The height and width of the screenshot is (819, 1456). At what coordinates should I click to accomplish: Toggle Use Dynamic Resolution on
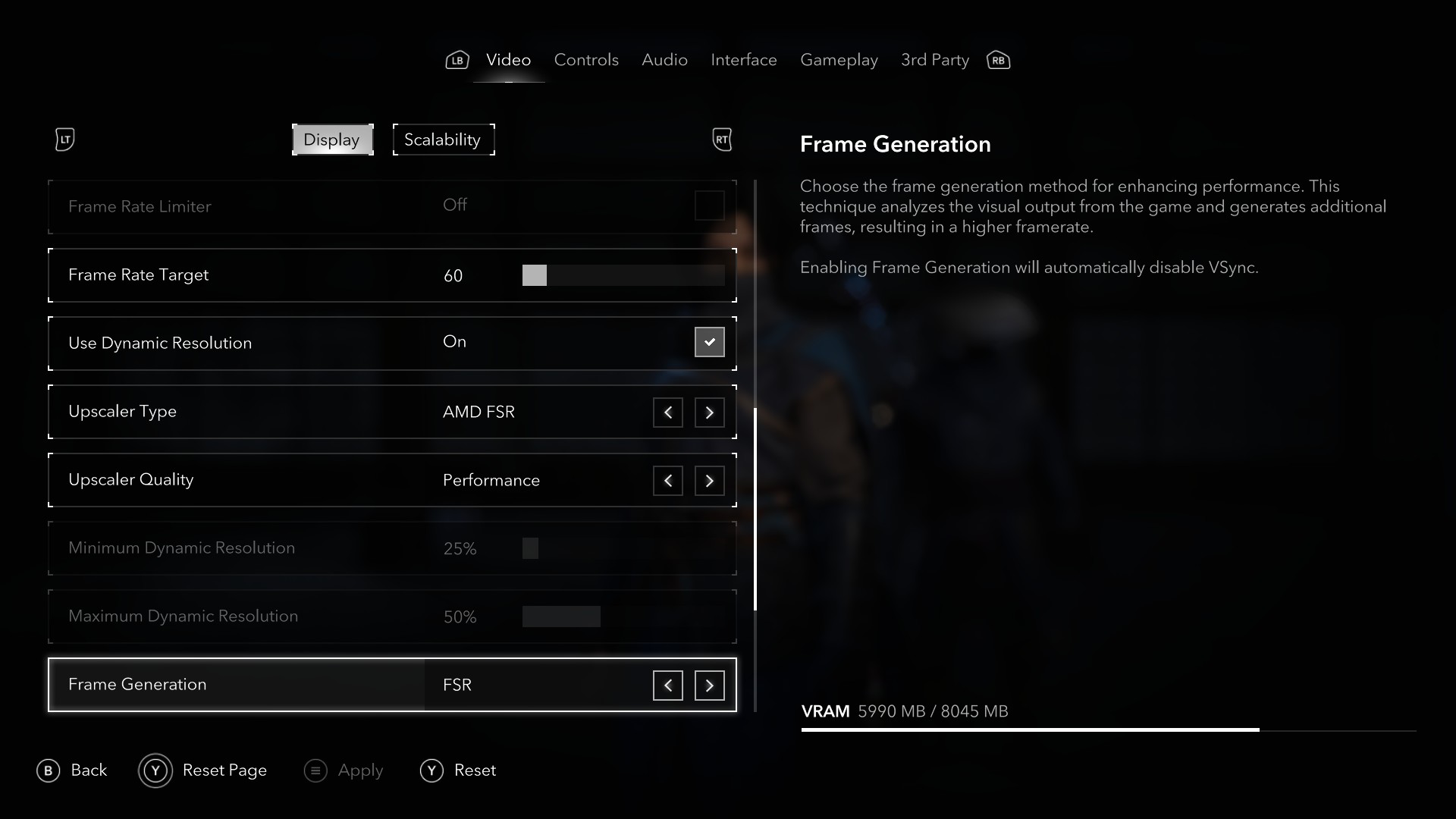click(709, 341)
